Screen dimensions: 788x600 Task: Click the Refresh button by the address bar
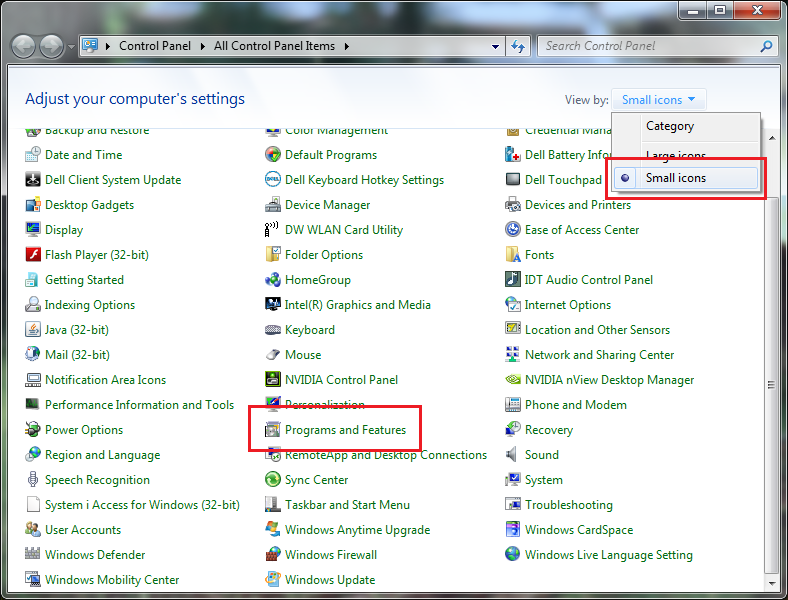click(x=518, y=46)
